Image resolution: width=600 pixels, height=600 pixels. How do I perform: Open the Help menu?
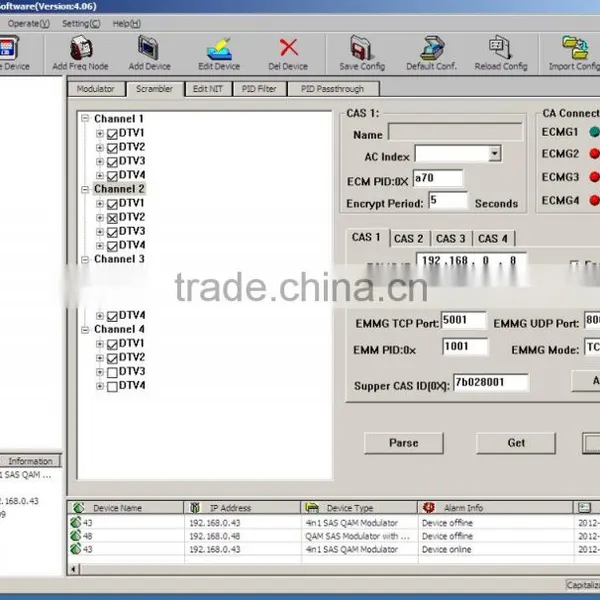pos(127,24)
